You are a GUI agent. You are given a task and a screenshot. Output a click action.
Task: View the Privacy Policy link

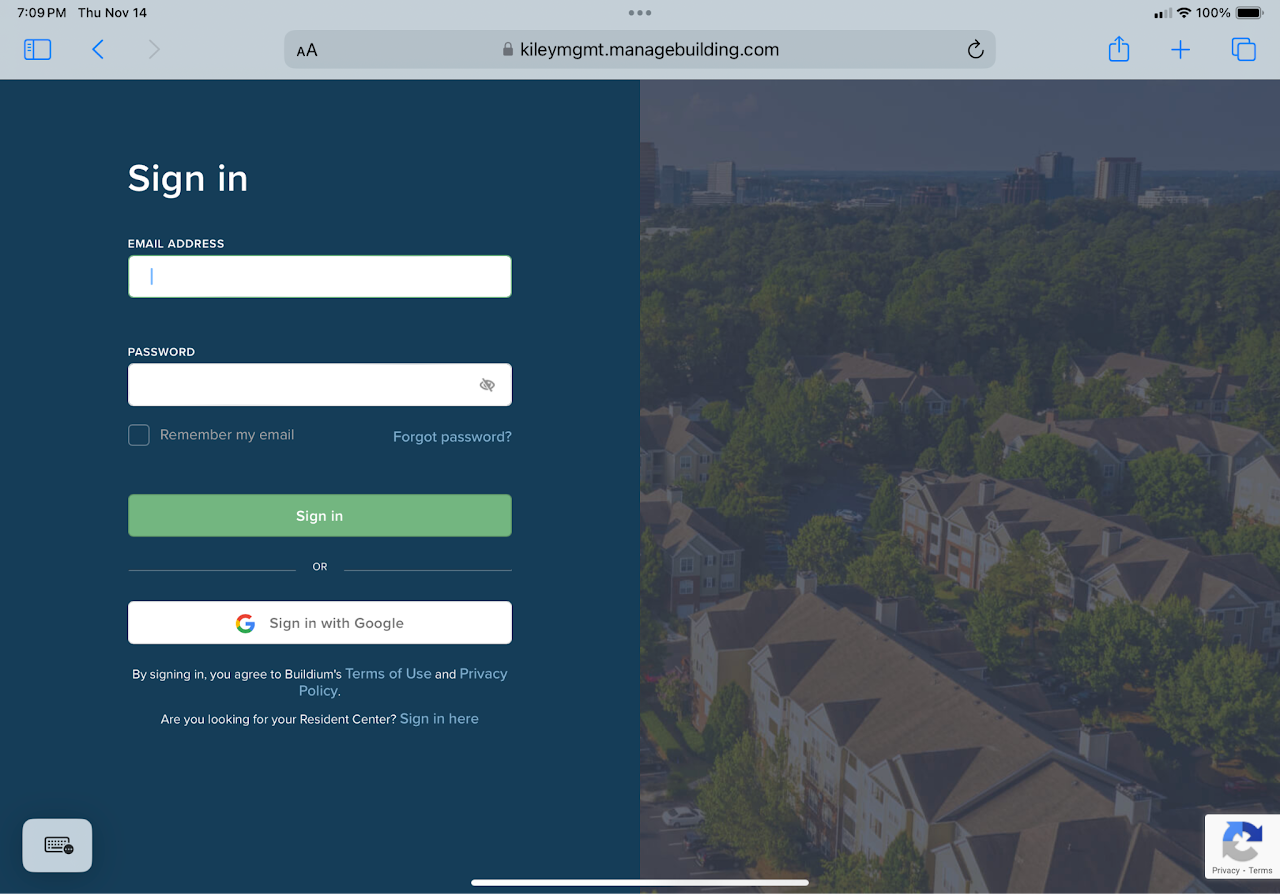pyautogui.click(x=403, y=682)
